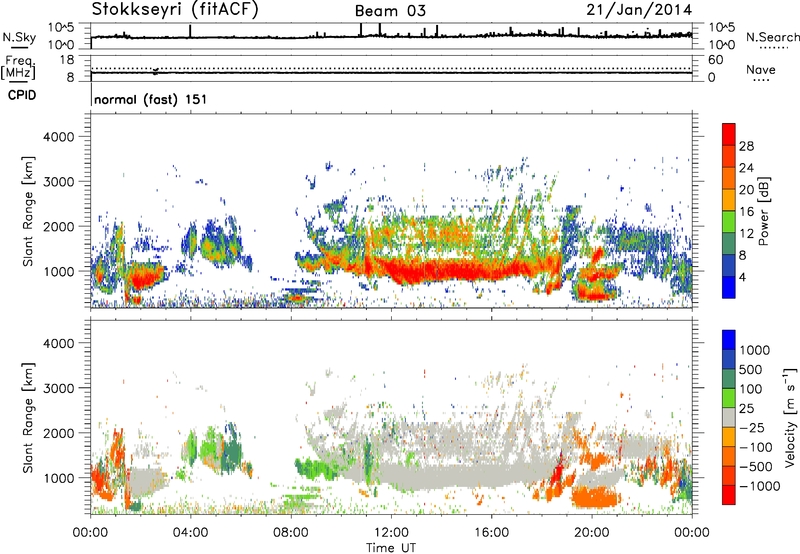Click the 'N.Search' legend label
The width and height of the screenshot is (800, 554).
click(x=772, y=37)
